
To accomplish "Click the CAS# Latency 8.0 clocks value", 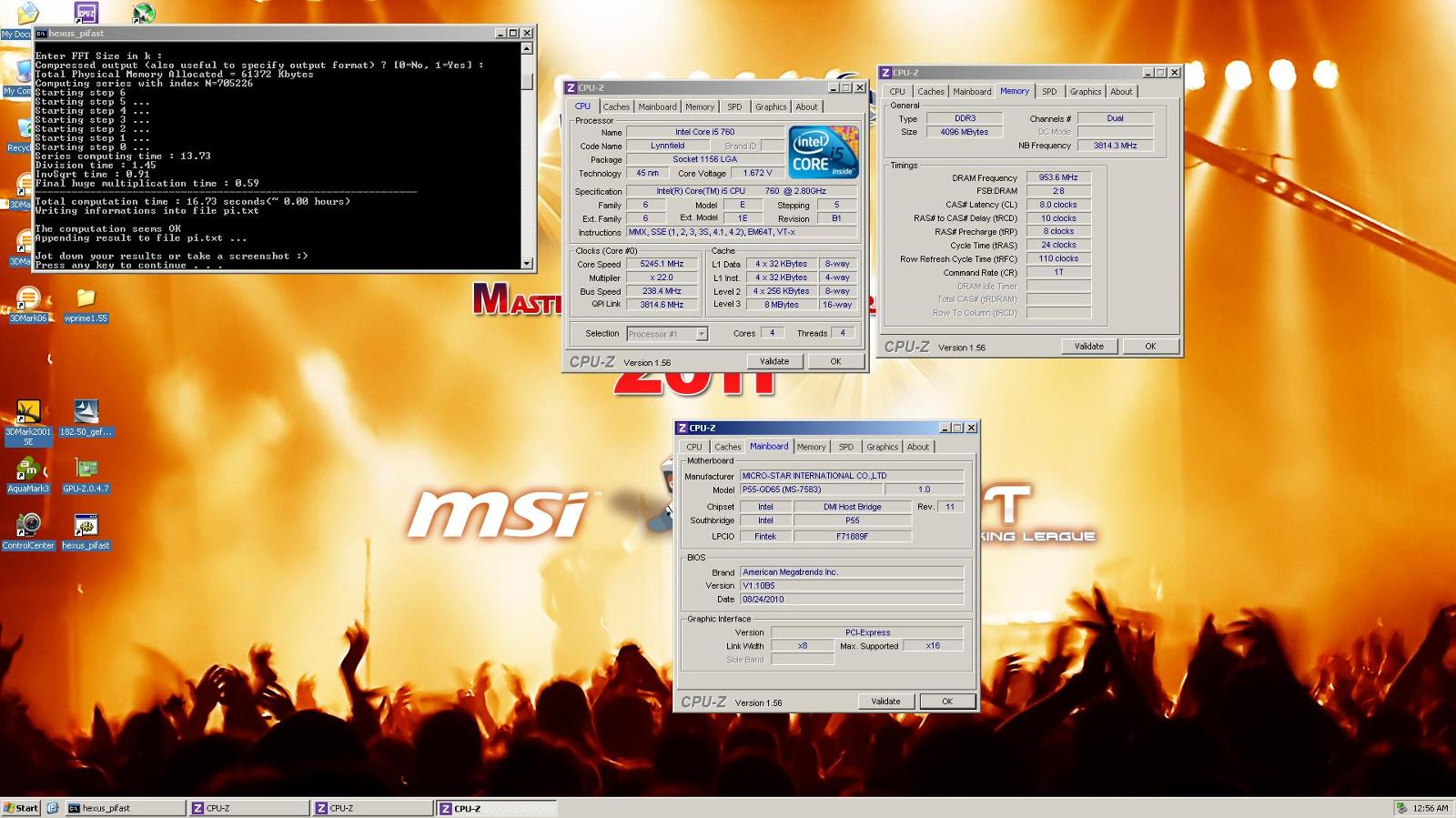I will click(1058, 205).
